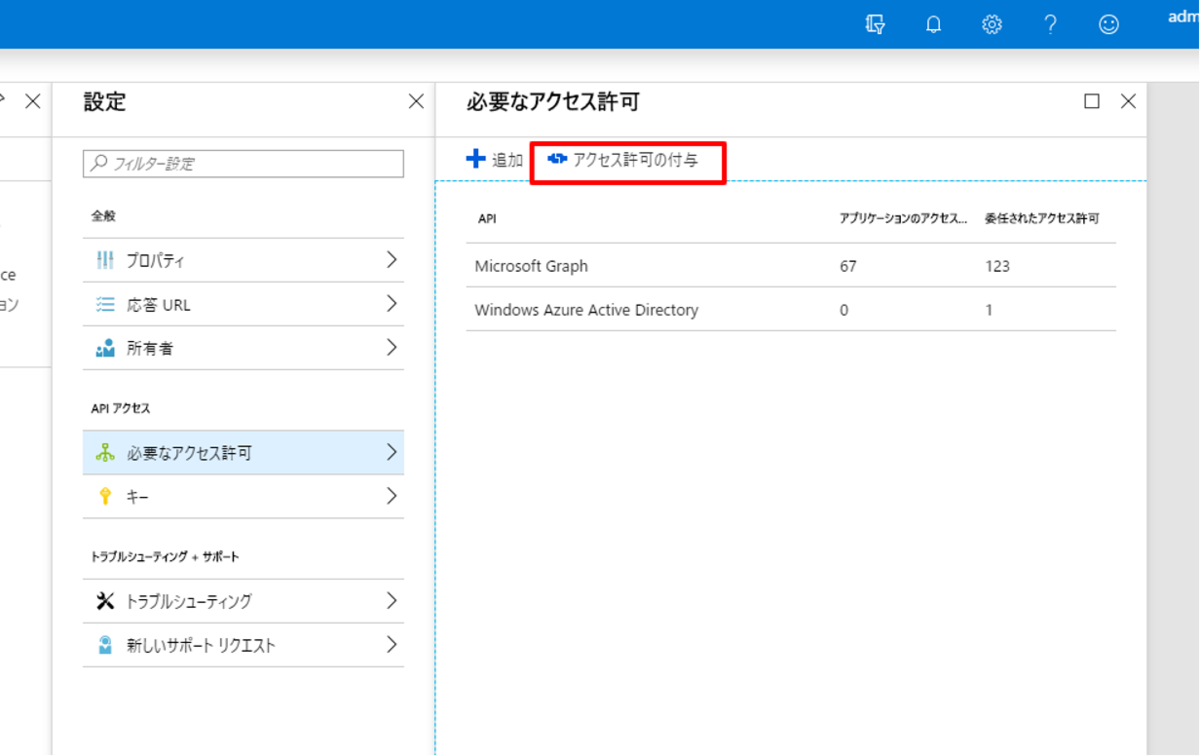Close the 必要なアクセス許可 blade
This screenshot has width=1200, height=756.
coord(1128,101)
